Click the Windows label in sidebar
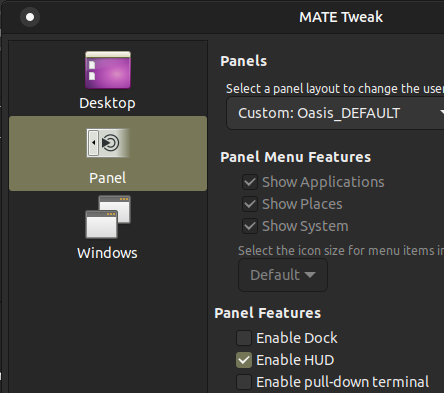Image resolution: width=444 pixels, height=393 pixels. 107,253
